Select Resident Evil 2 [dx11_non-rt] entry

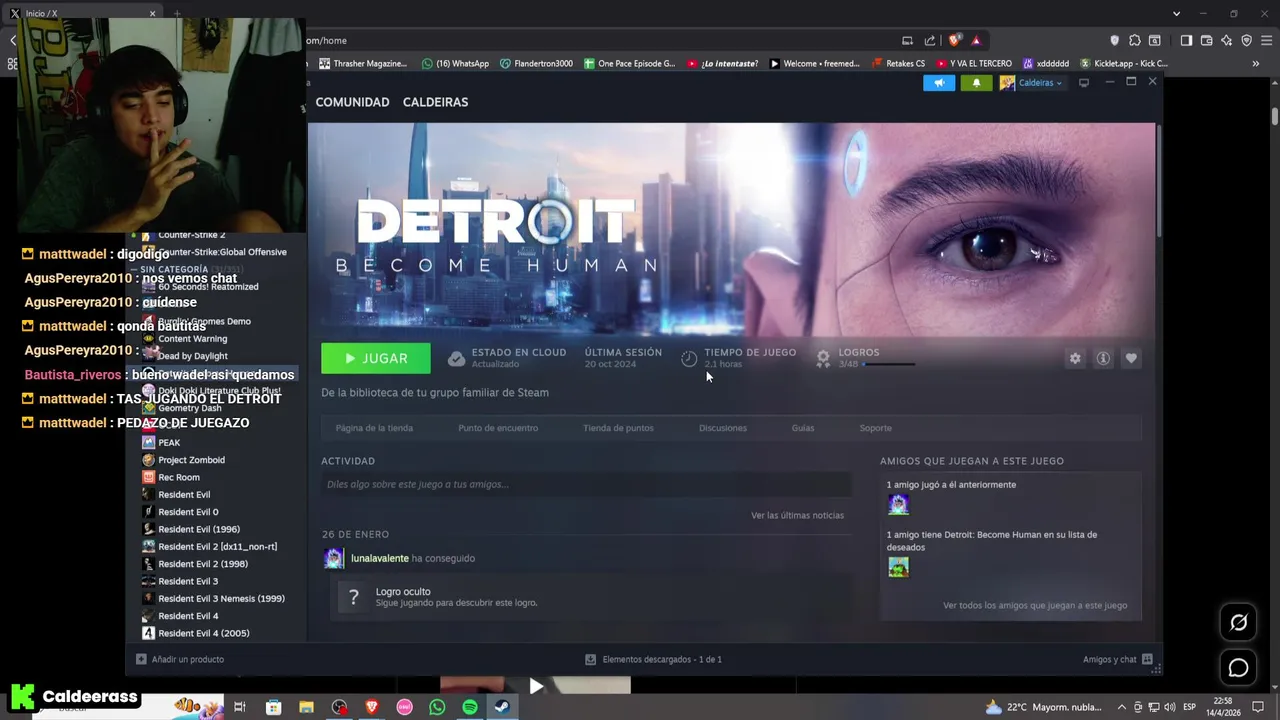coord(217,546)
